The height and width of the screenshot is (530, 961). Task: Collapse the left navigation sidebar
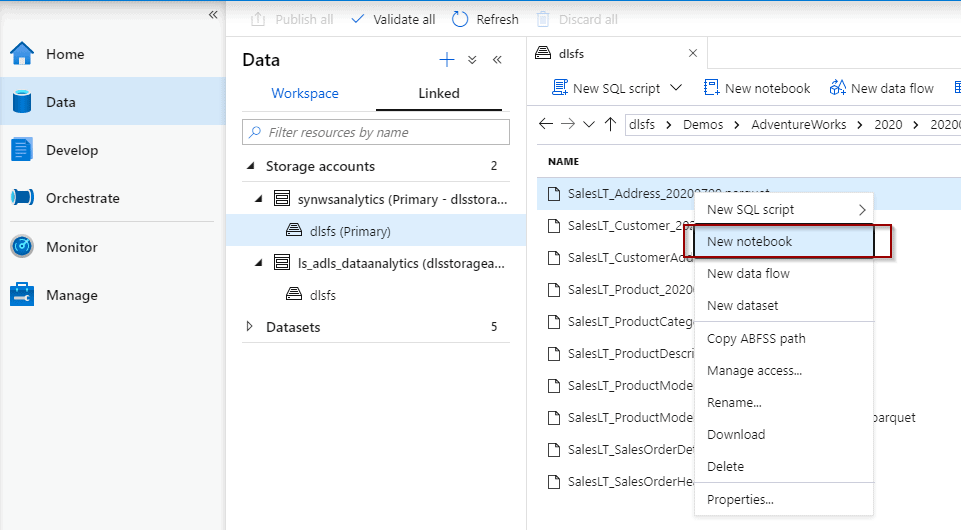213,14
